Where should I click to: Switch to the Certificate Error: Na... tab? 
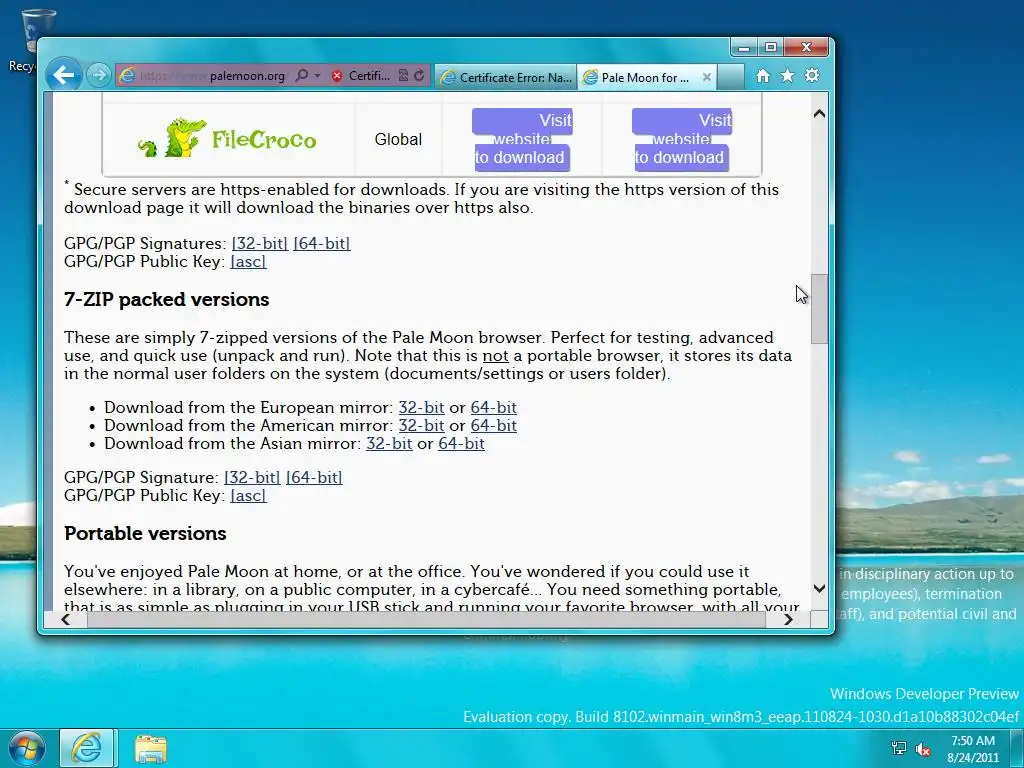point(506,77)
